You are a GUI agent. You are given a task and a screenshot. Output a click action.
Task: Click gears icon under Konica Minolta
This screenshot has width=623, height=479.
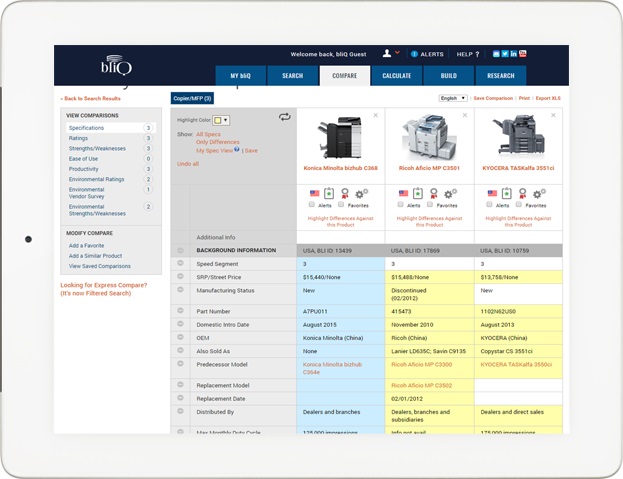coord(361,193)
